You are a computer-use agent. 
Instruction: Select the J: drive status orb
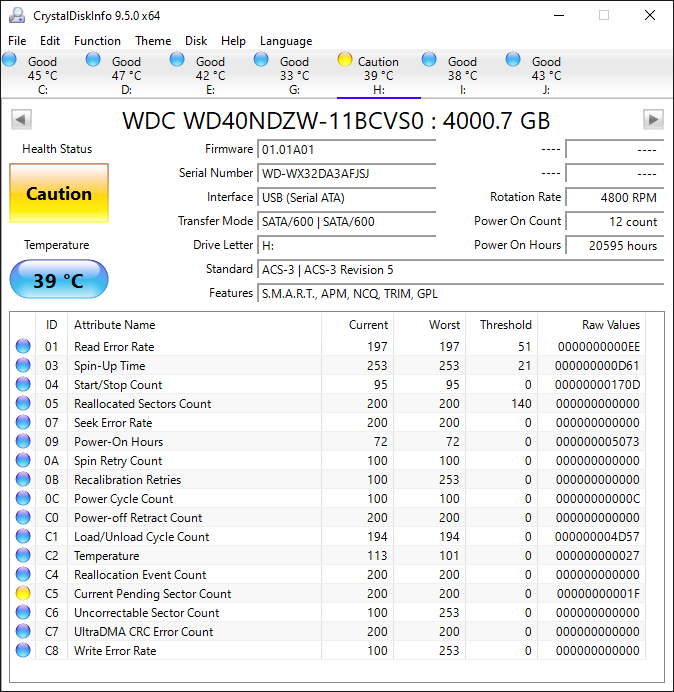click(x=512, y=60)
